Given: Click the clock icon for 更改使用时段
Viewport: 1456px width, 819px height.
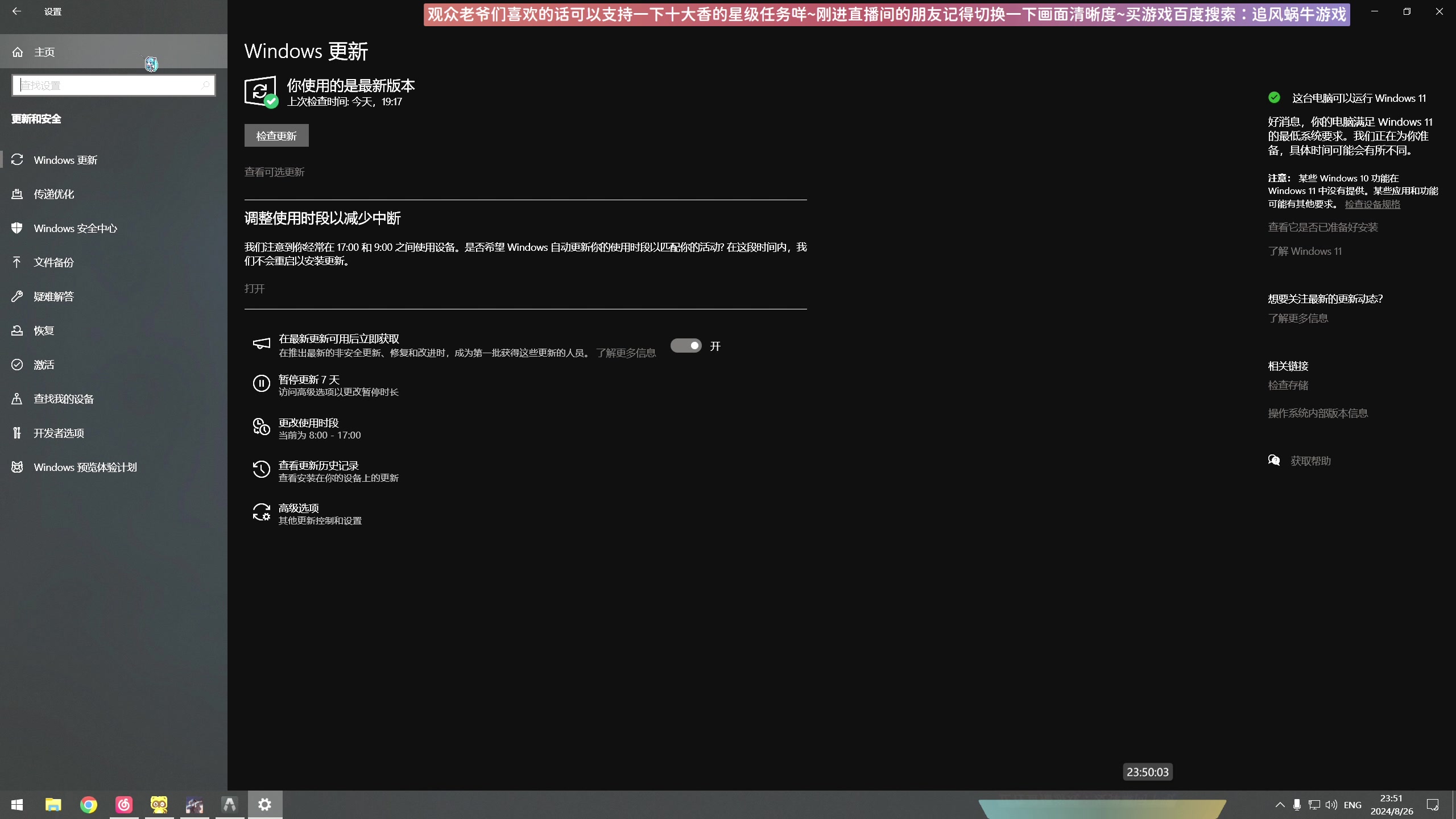Looking at the screenshot, I should tap(261, 427).
